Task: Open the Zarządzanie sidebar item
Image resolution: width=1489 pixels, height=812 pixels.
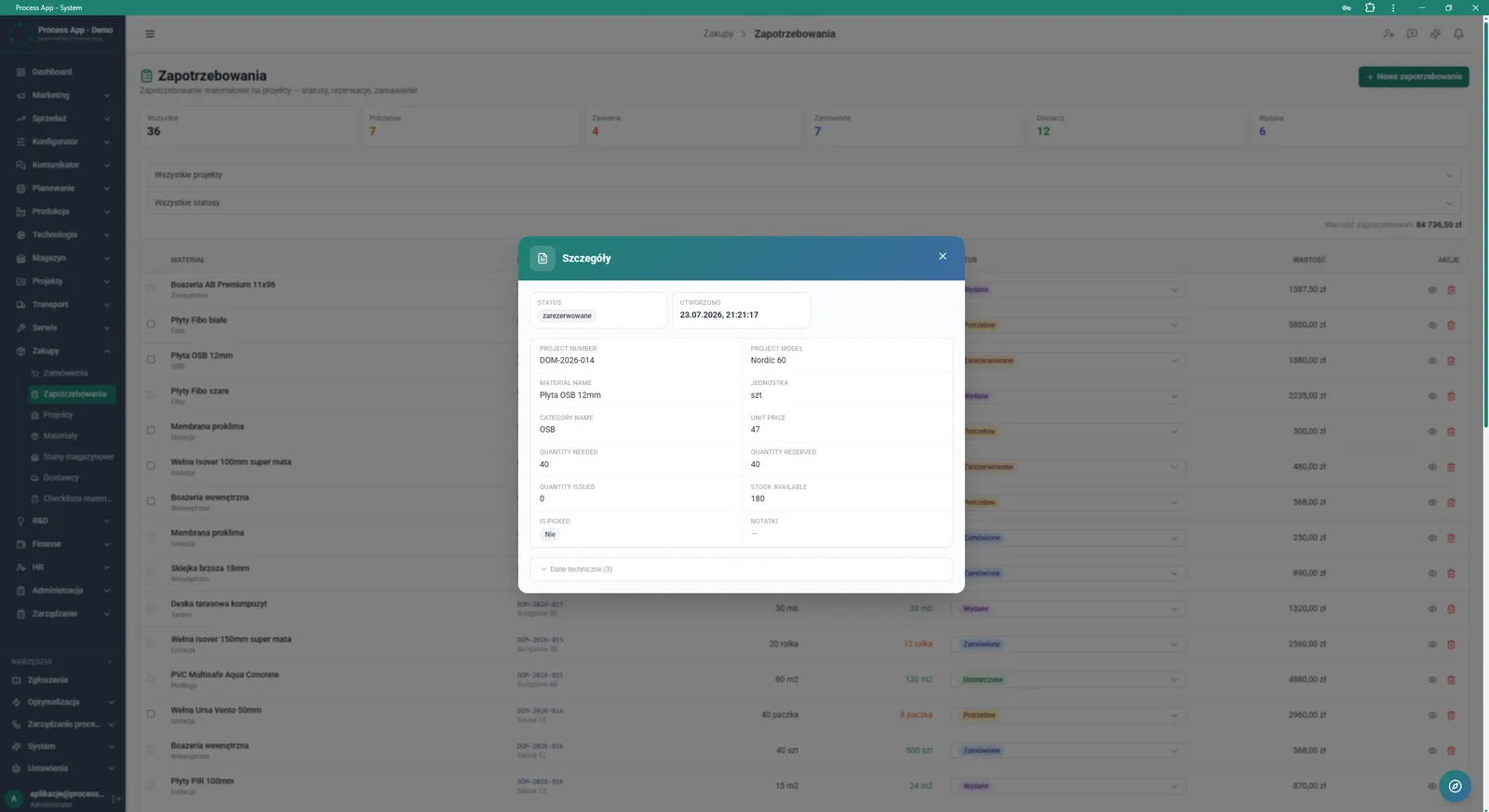Action: point(62,614)
